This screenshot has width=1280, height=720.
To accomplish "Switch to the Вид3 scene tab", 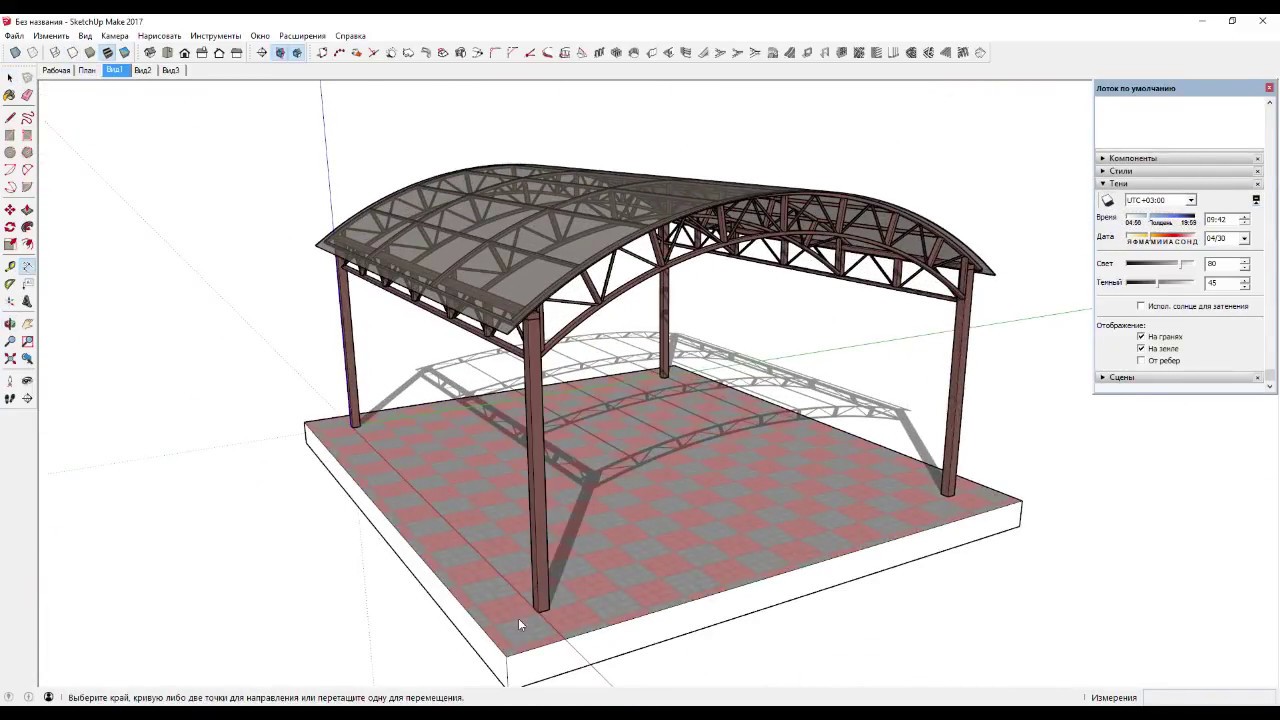I will click(171, 70).
